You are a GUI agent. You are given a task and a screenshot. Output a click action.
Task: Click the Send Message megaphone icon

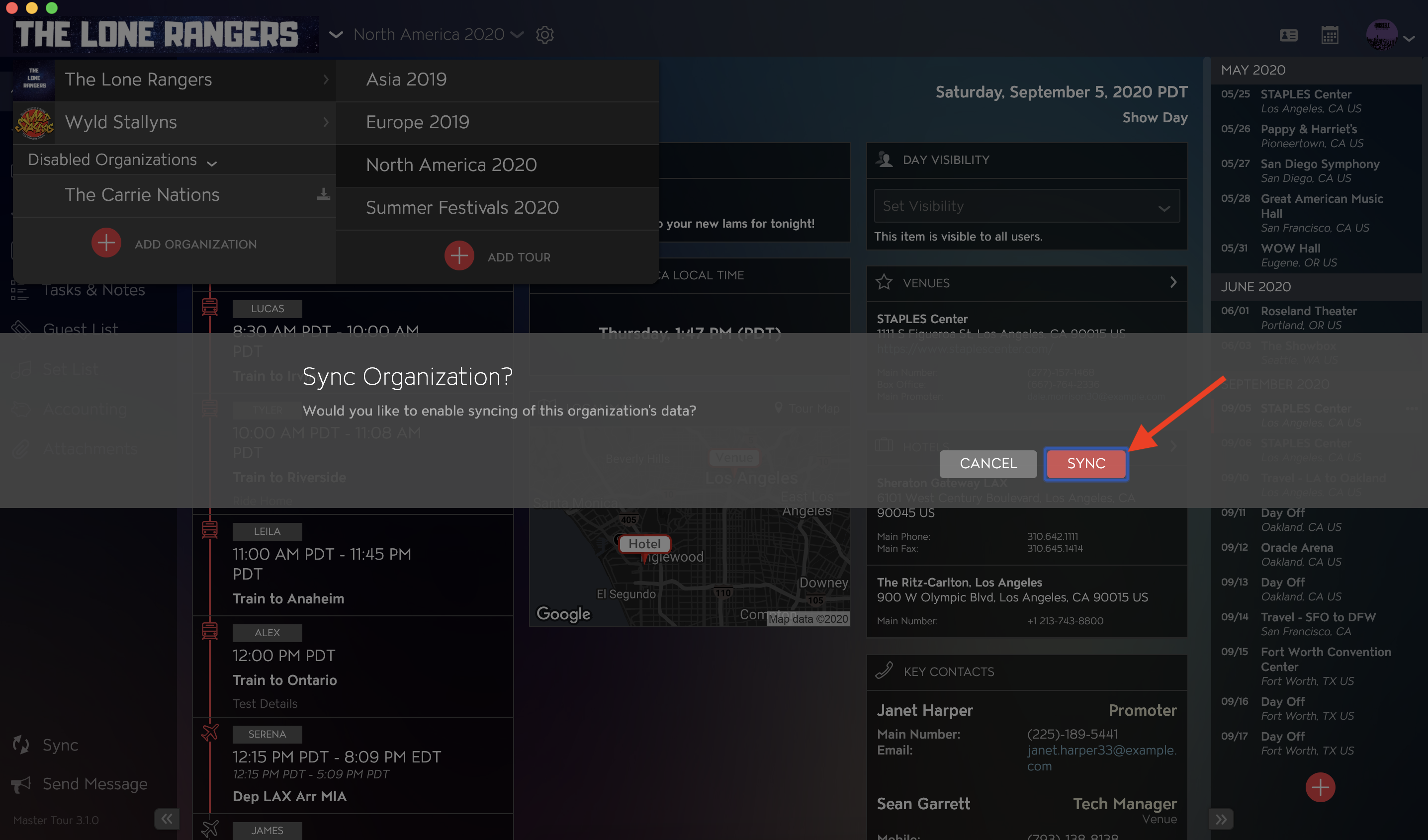(21, 784)
